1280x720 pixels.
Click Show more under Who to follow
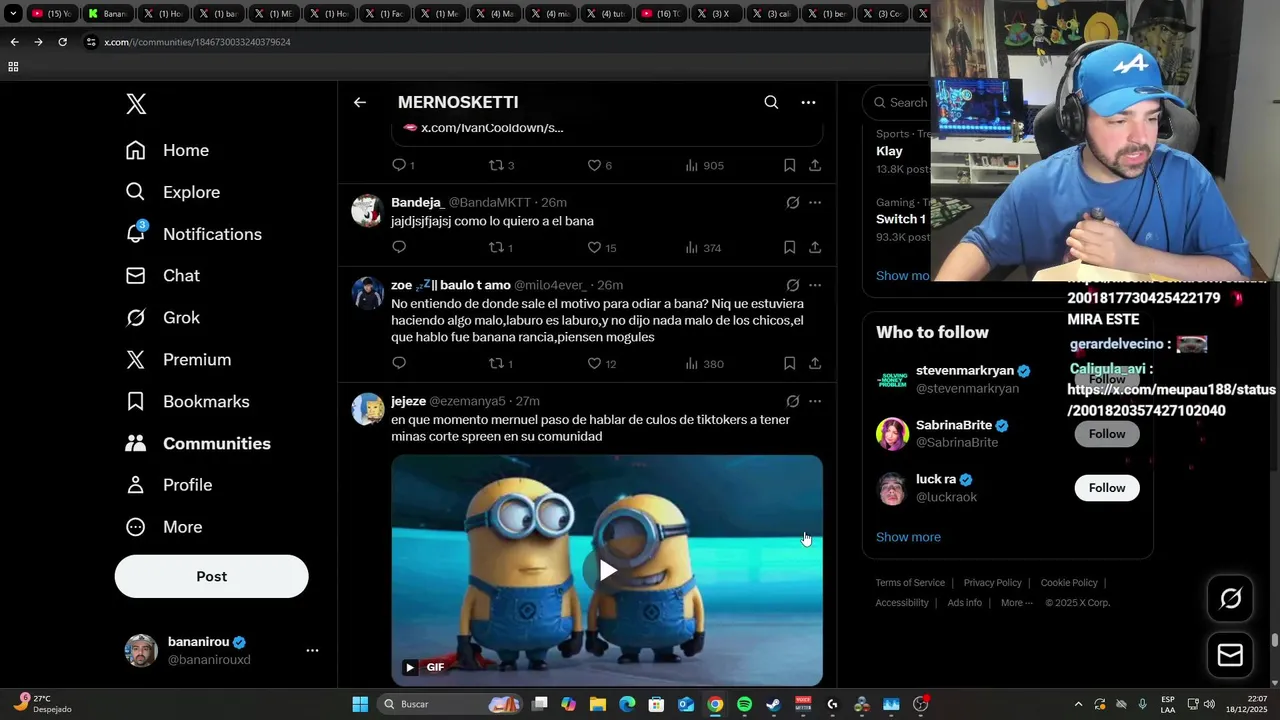pyautogui.click(x=908, y=537)
